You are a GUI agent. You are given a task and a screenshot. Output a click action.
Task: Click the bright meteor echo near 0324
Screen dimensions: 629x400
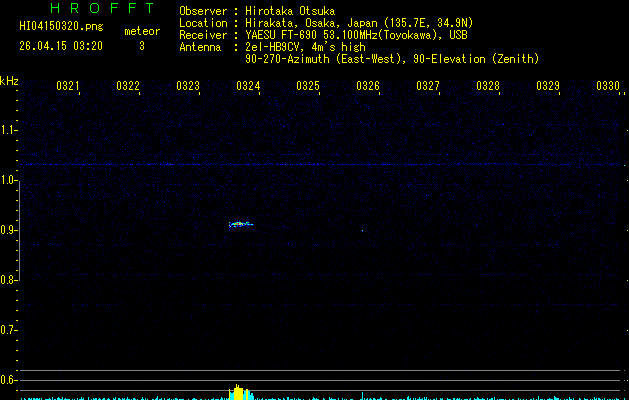pyautogui.click(x=240, y=224)
